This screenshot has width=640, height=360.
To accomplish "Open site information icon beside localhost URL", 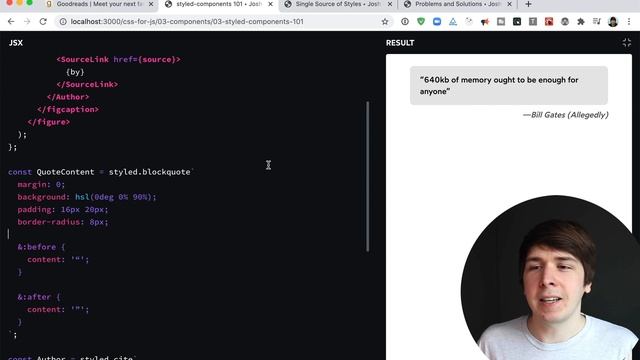I will [63, 22].
